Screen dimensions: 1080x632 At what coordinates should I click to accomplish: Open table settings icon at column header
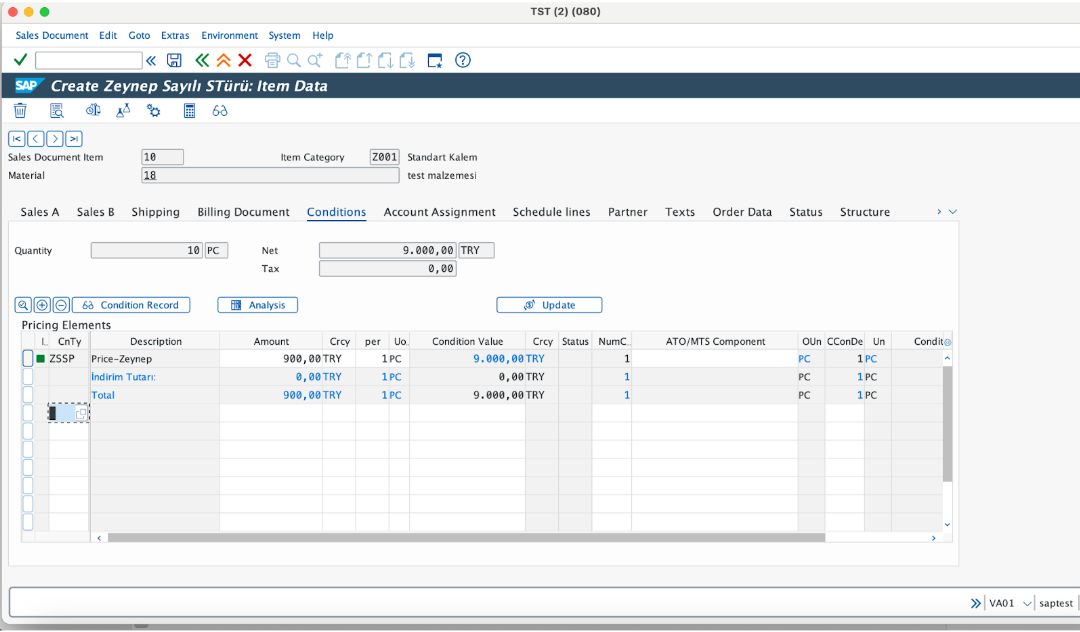tap(947, 342)
